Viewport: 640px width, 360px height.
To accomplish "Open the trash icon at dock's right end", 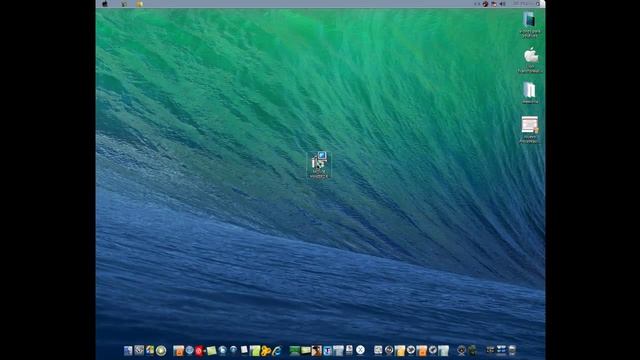I will pos(512,350).
